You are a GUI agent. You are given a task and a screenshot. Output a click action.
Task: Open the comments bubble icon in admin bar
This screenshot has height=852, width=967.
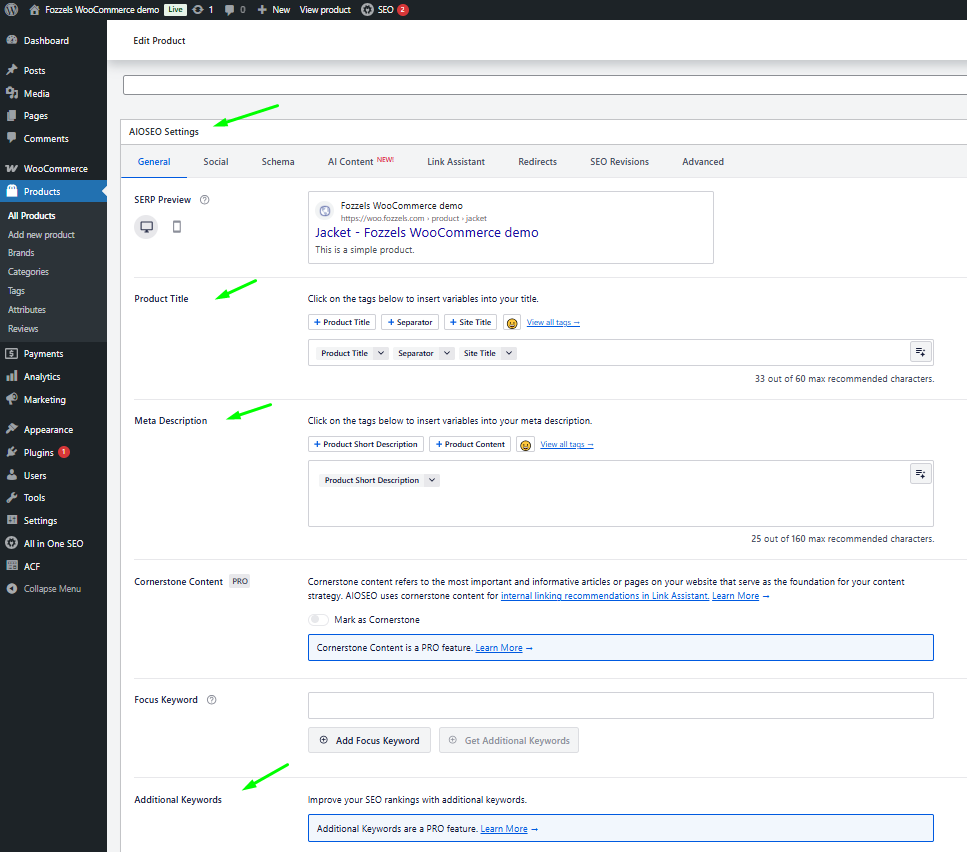[229, 10]
